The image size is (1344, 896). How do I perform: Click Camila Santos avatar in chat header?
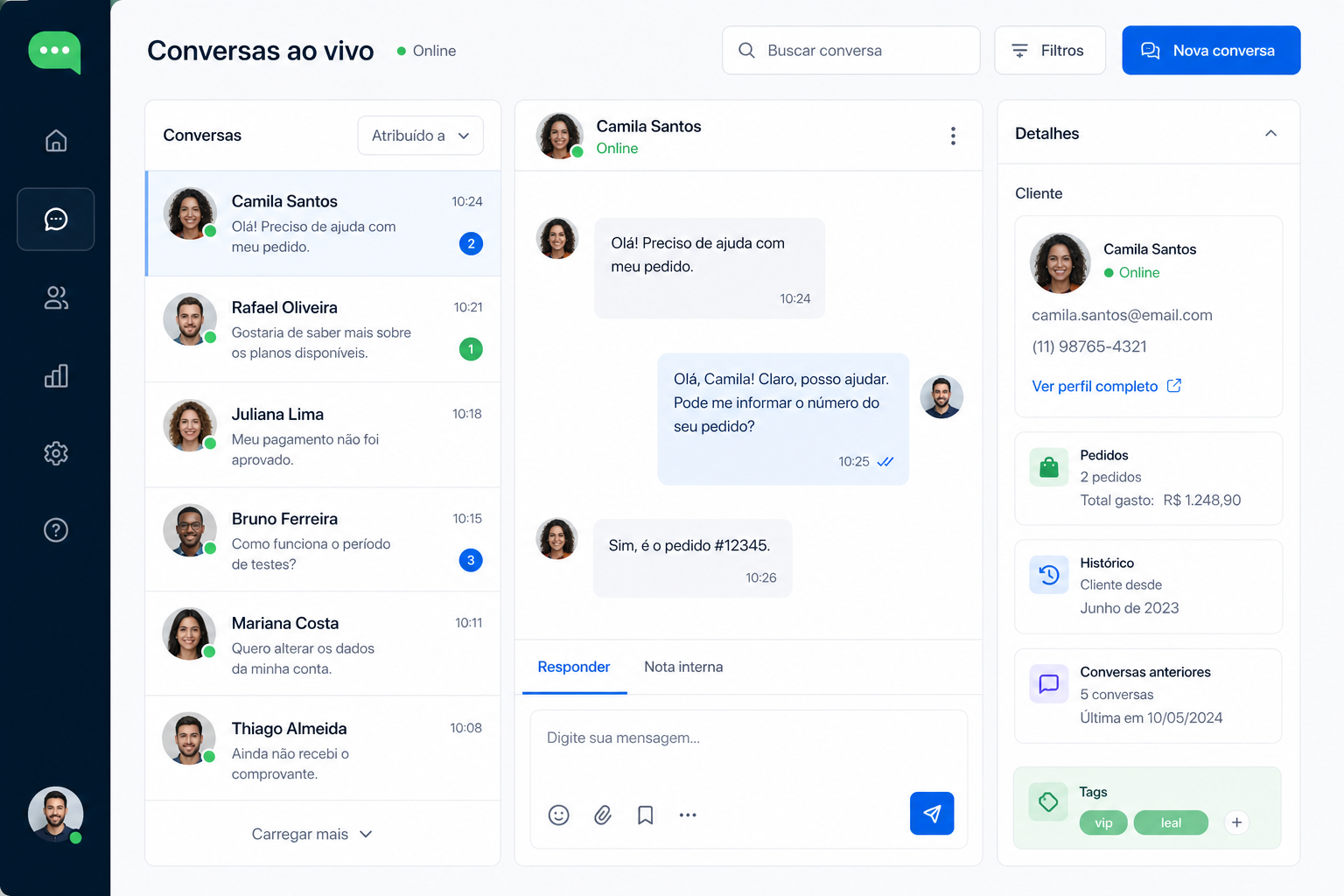click(560, 136)
